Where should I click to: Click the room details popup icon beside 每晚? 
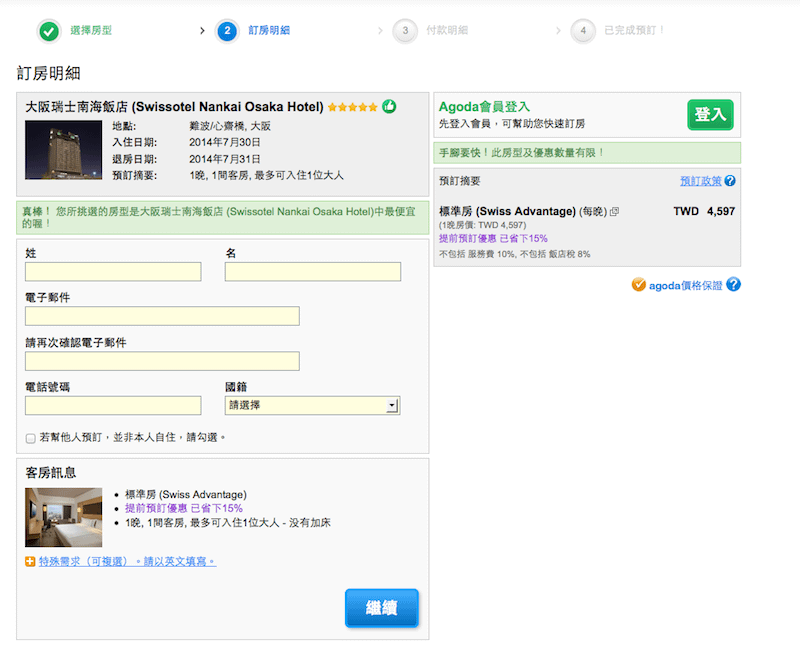(x=614, y=211)
